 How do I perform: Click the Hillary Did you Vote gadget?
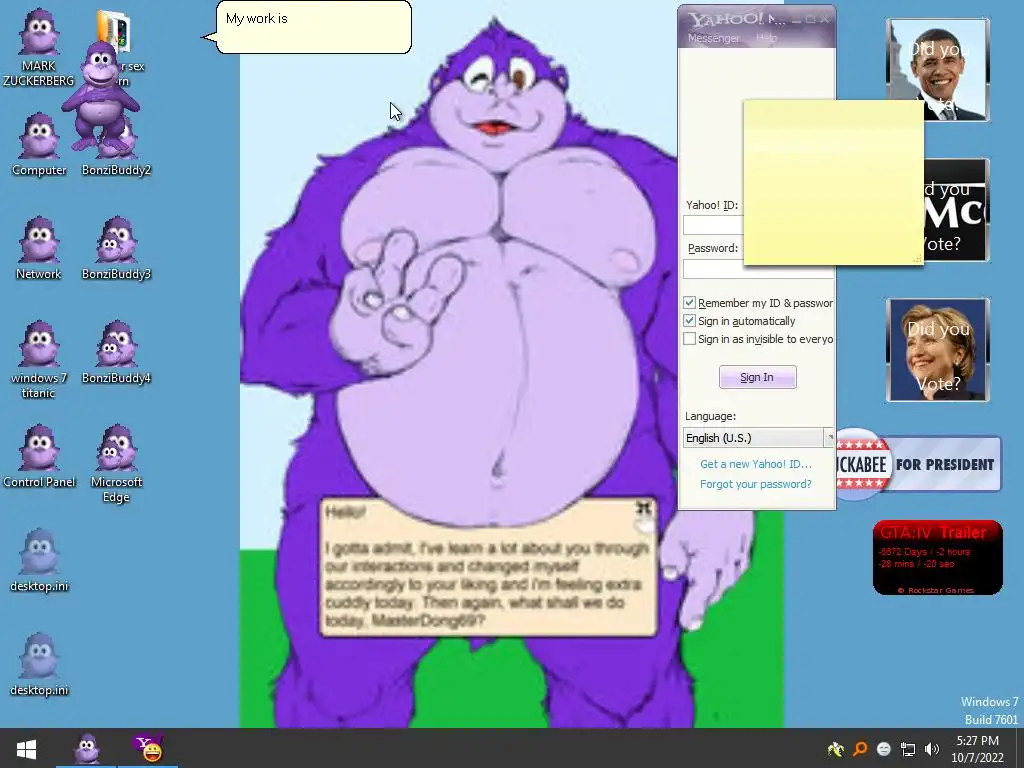click(x=938, y=350)
